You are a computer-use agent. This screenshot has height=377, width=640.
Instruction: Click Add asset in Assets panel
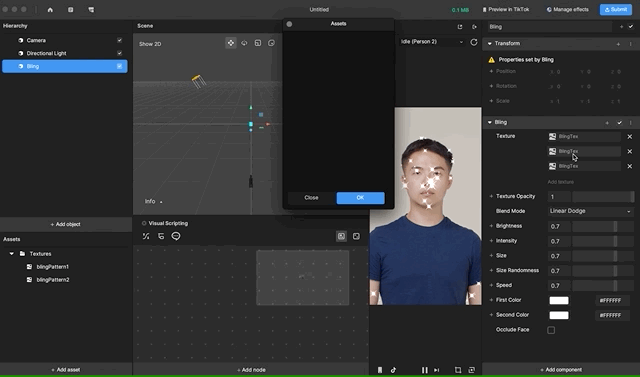(x=65, y=370)
